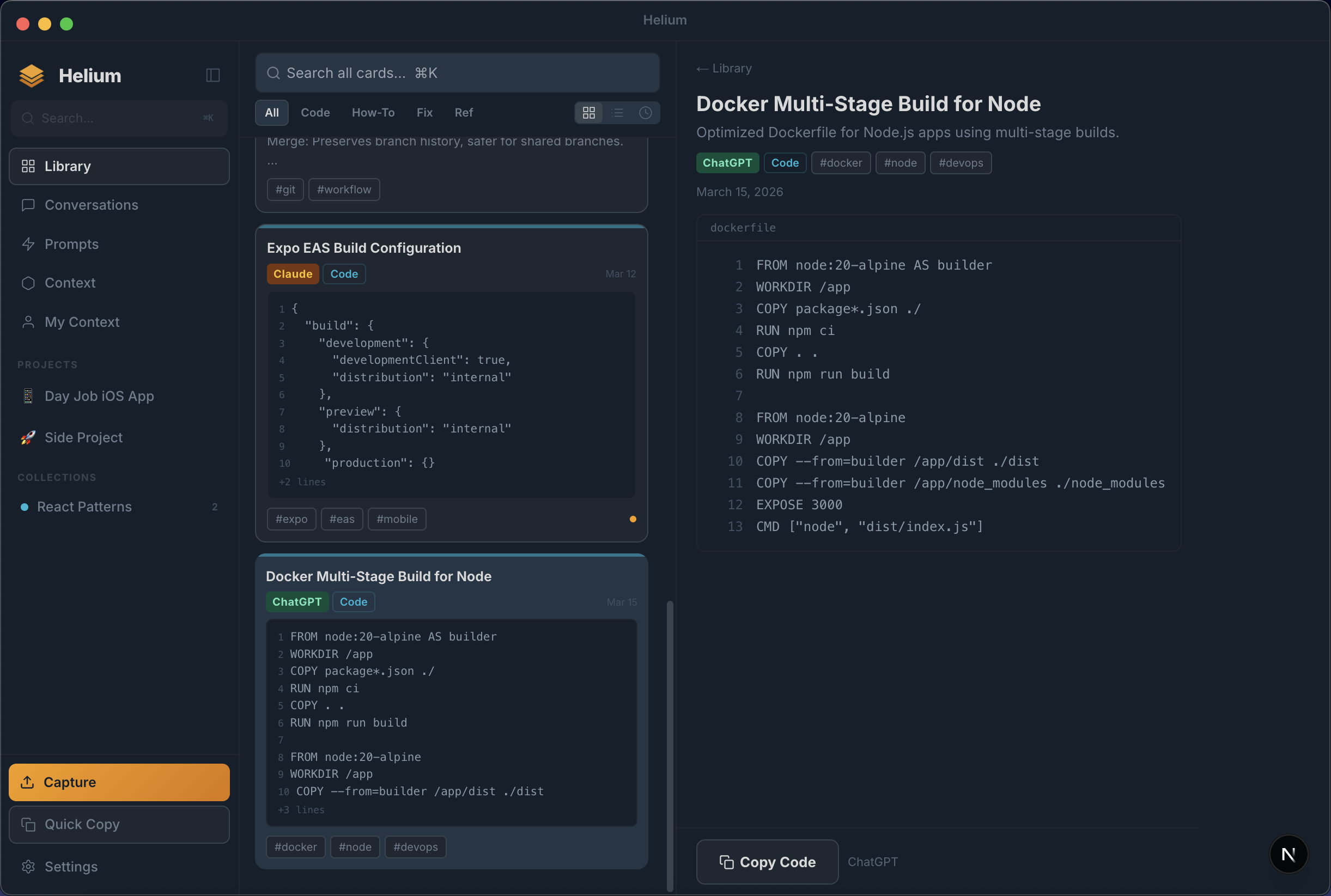Expand the hidden '+2 lines' on Expo card
Screen dimensions: 1331x896
coord(302,481)
